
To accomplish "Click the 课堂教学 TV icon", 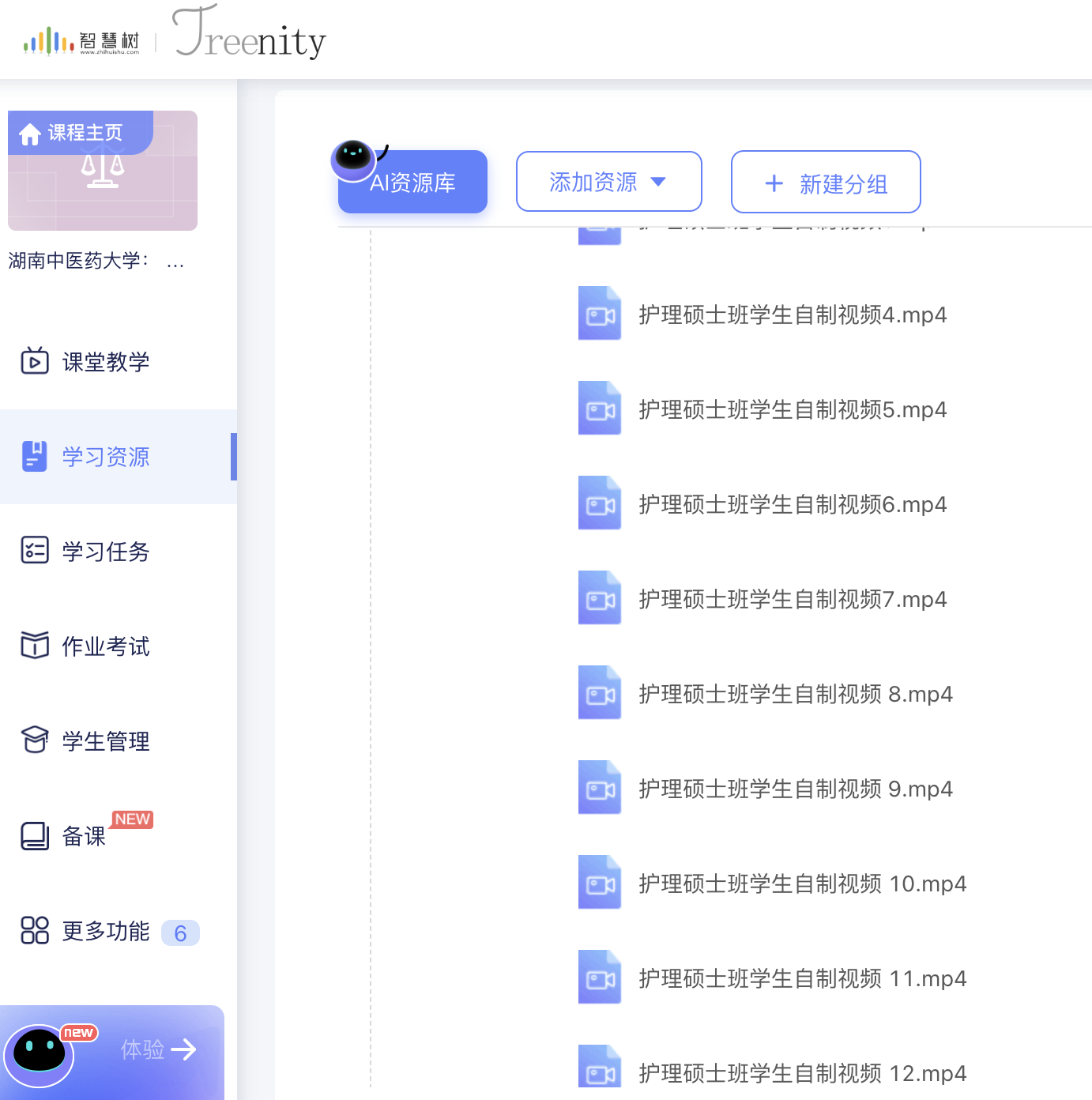I will (x=35, y=361).
